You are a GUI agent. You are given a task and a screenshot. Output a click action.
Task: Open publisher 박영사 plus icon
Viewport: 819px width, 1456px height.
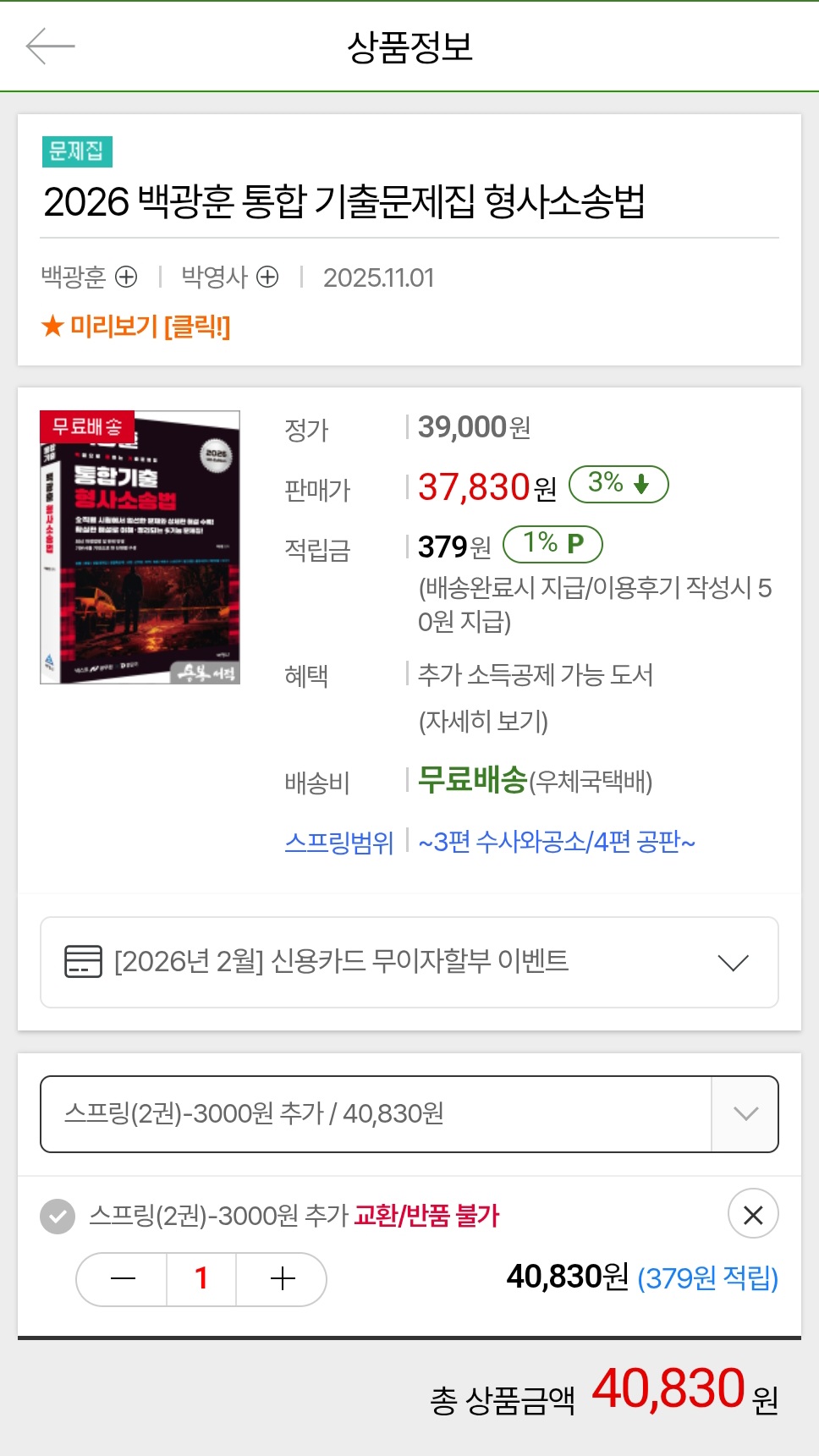tap(267, 277)
